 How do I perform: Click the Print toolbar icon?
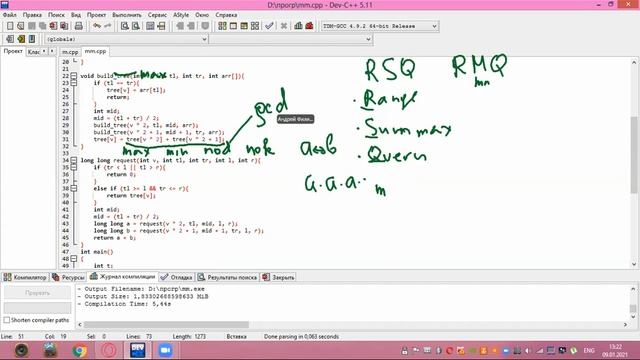pos(78,26)
